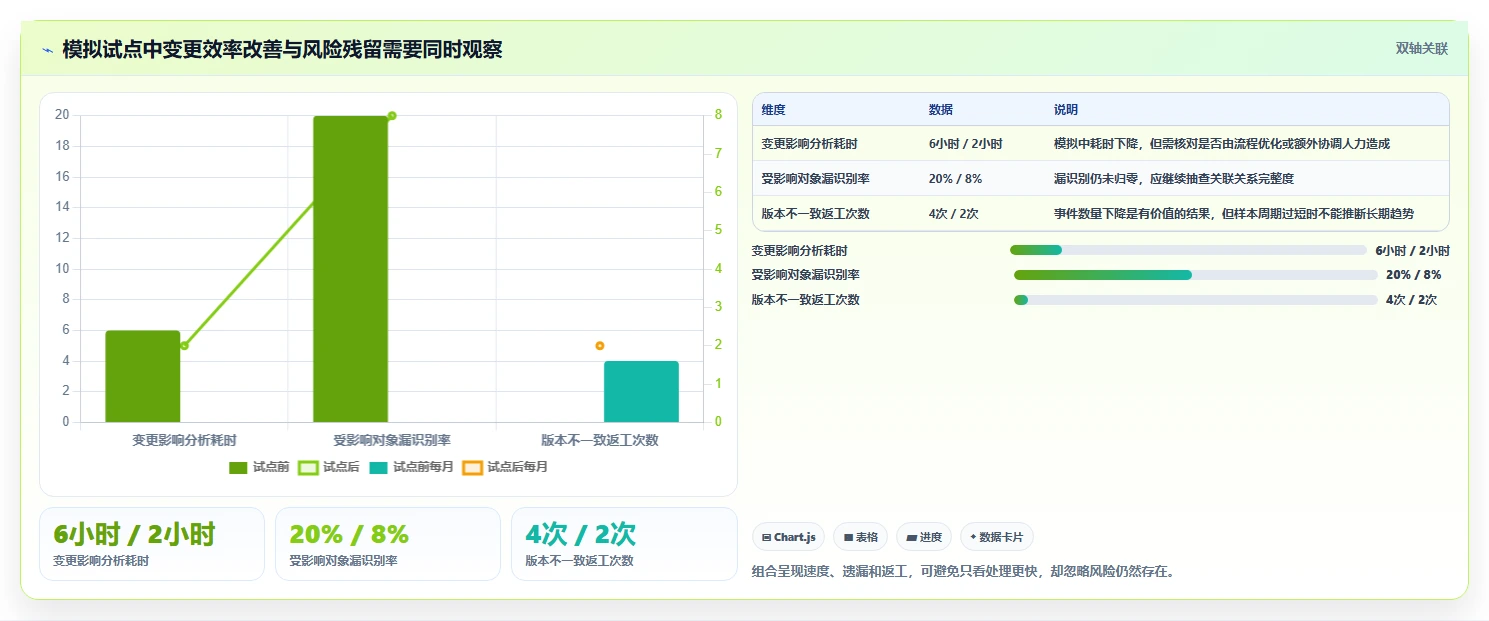Click the line point at value 8
Viewport: 1489px width, 621px height.
pos(392,116)
